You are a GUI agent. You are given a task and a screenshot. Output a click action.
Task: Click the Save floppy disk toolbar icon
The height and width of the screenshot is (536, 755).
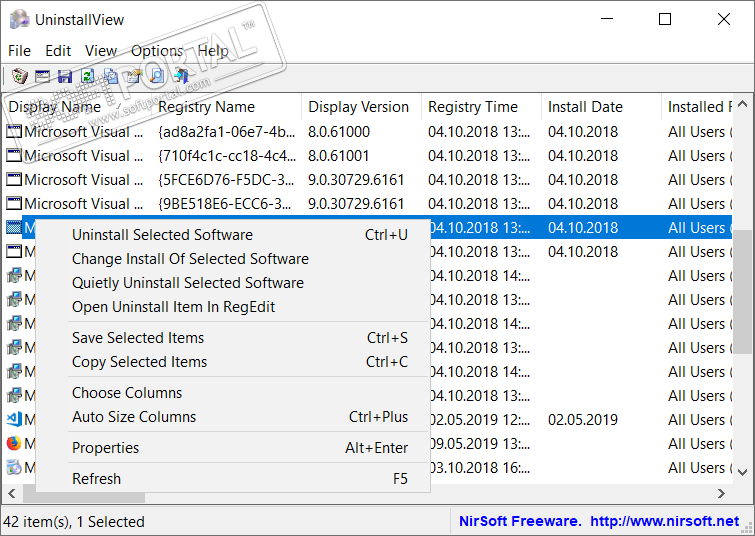tap(65, 76)
